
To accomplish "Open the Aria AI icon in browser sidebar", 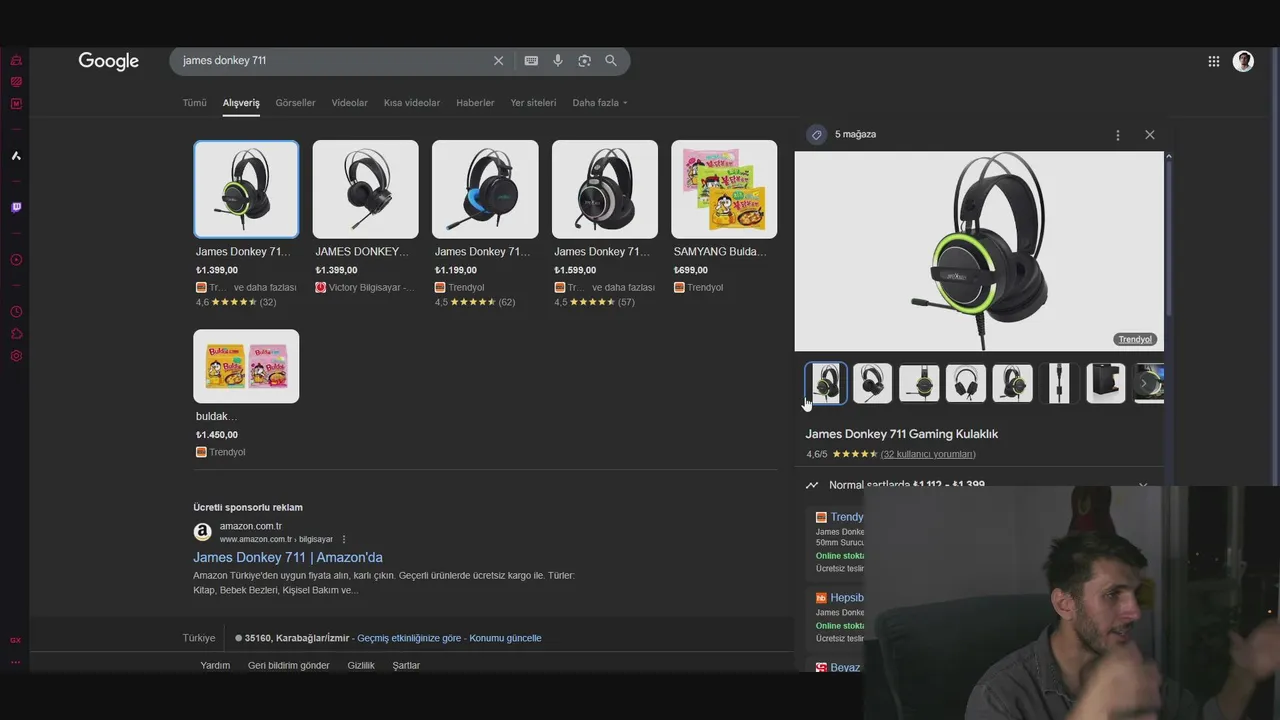I will point(16,156).
